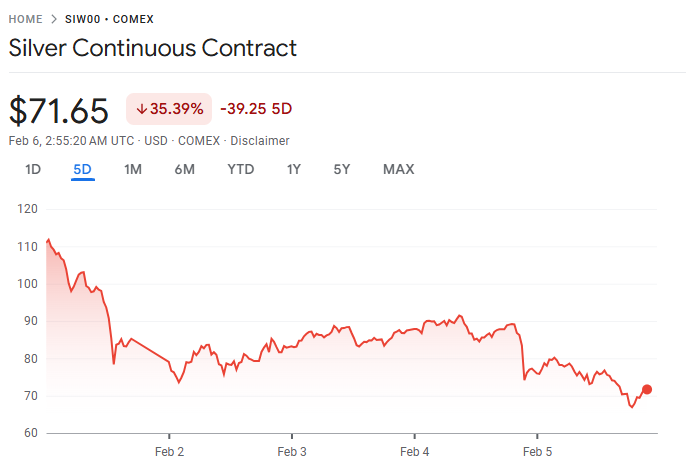Select the 1D time range tab

[x=33, y=169]
